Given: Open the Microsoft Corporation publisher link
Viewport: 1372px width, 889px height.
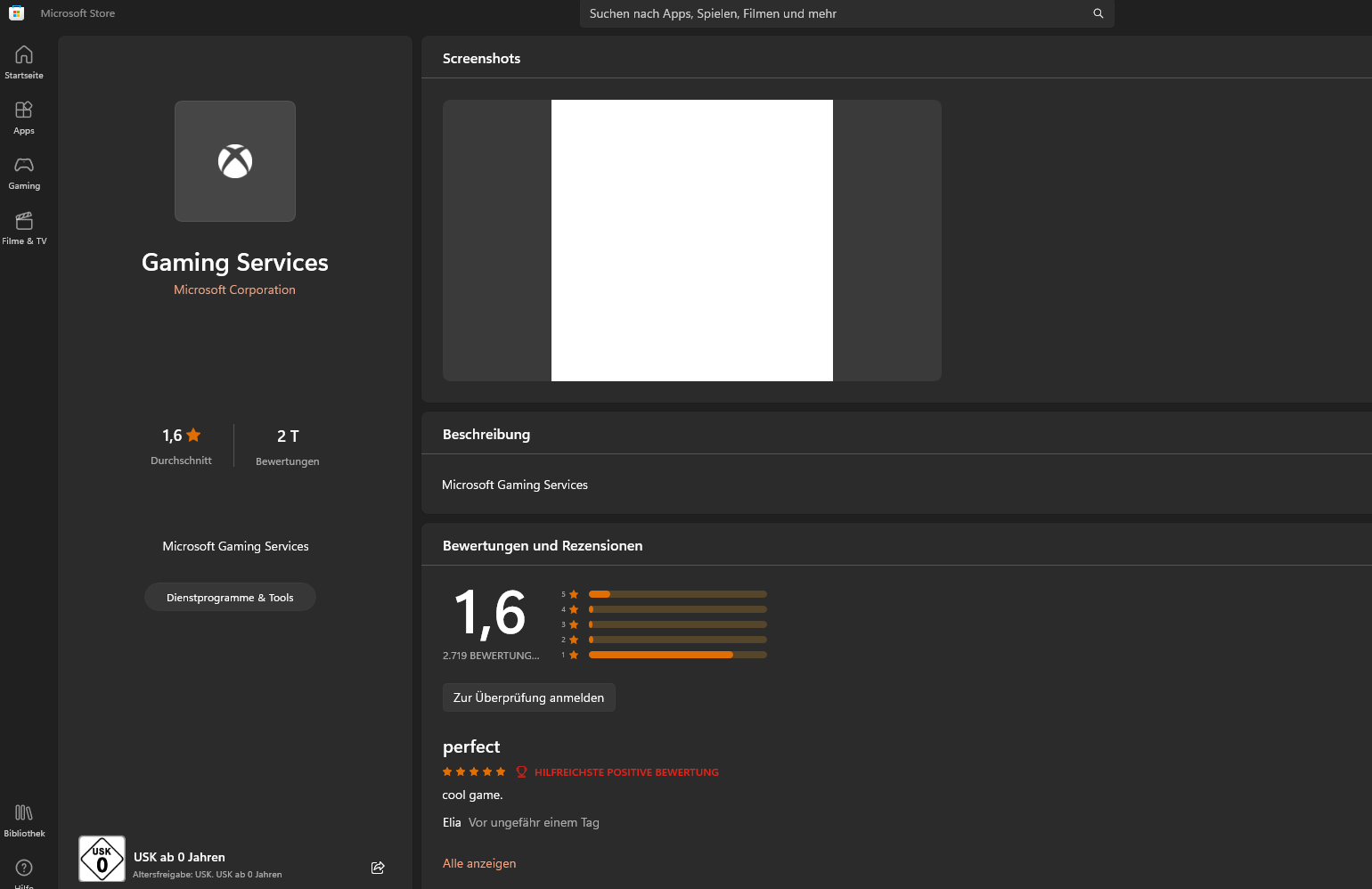Looking at the screenshot, I should coord(234,290).
